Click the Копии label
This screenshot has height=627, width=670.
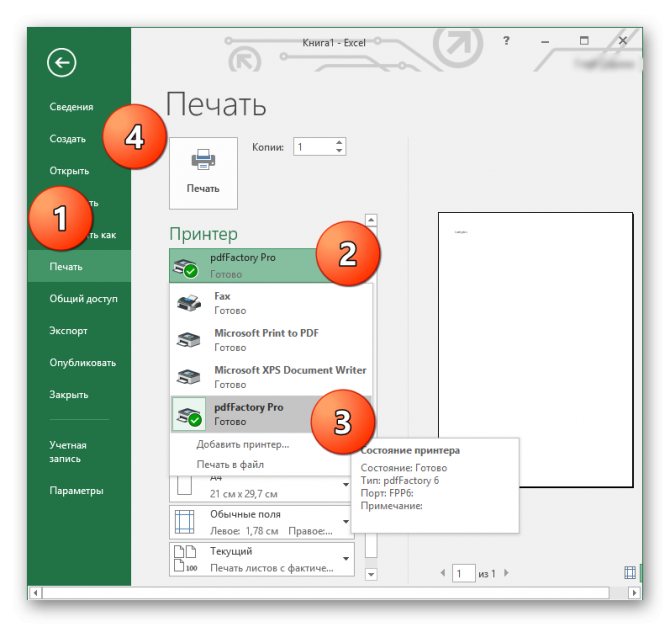tap(268, 147)
